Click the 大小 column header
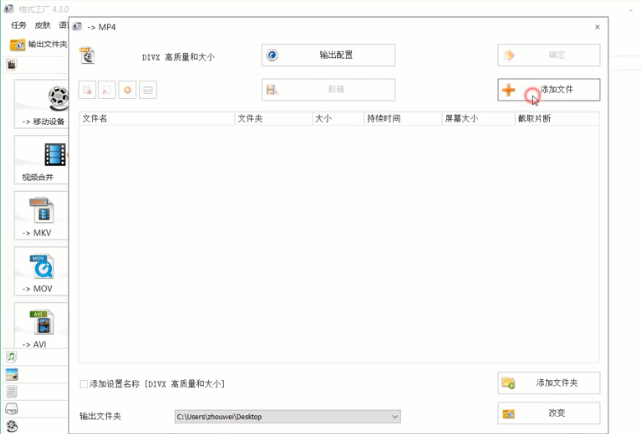This screenshot has height=434, width=642. pos(338,119)
